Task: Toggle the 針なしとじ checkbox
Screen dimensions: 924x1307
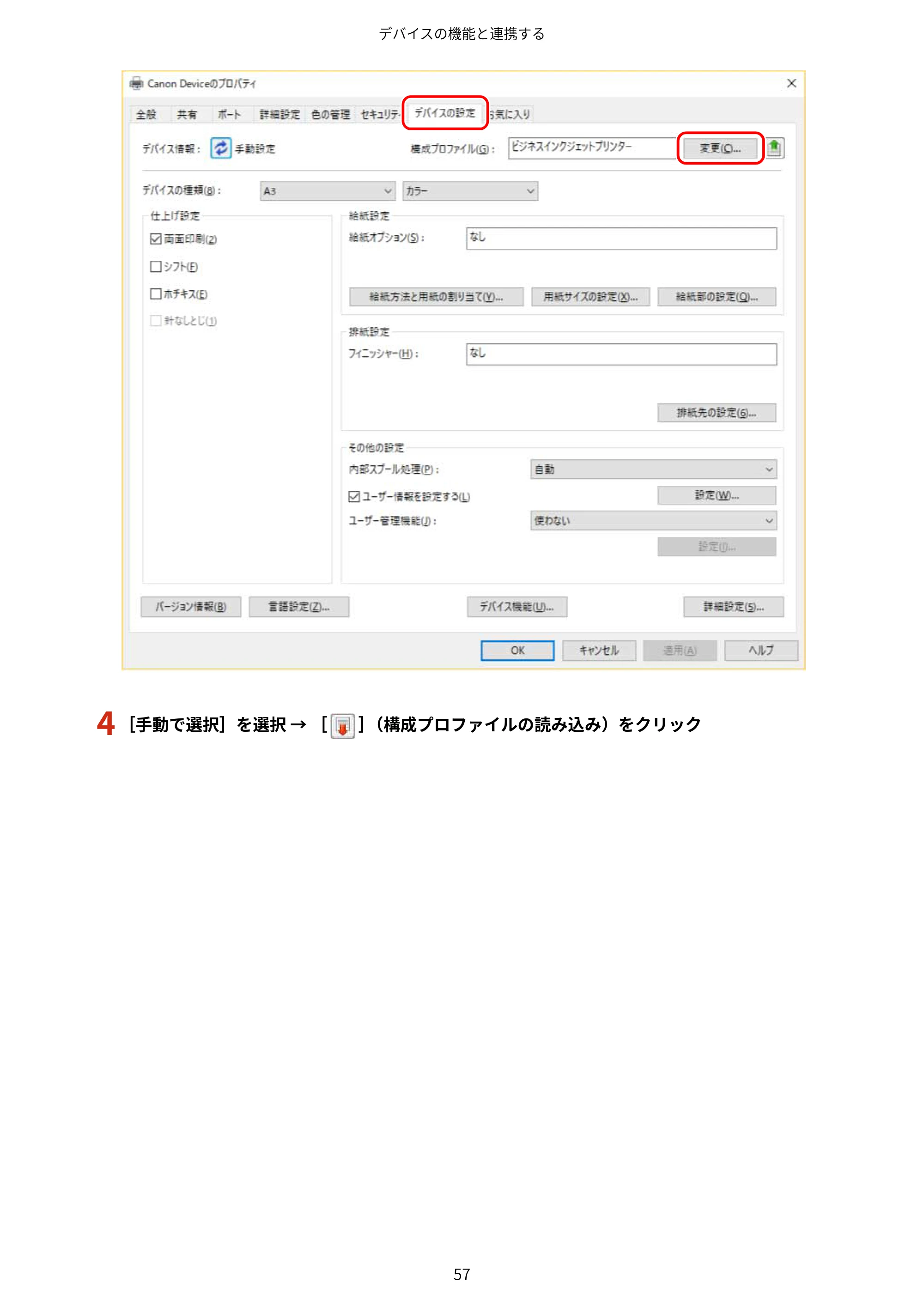Action: (155, 321)
